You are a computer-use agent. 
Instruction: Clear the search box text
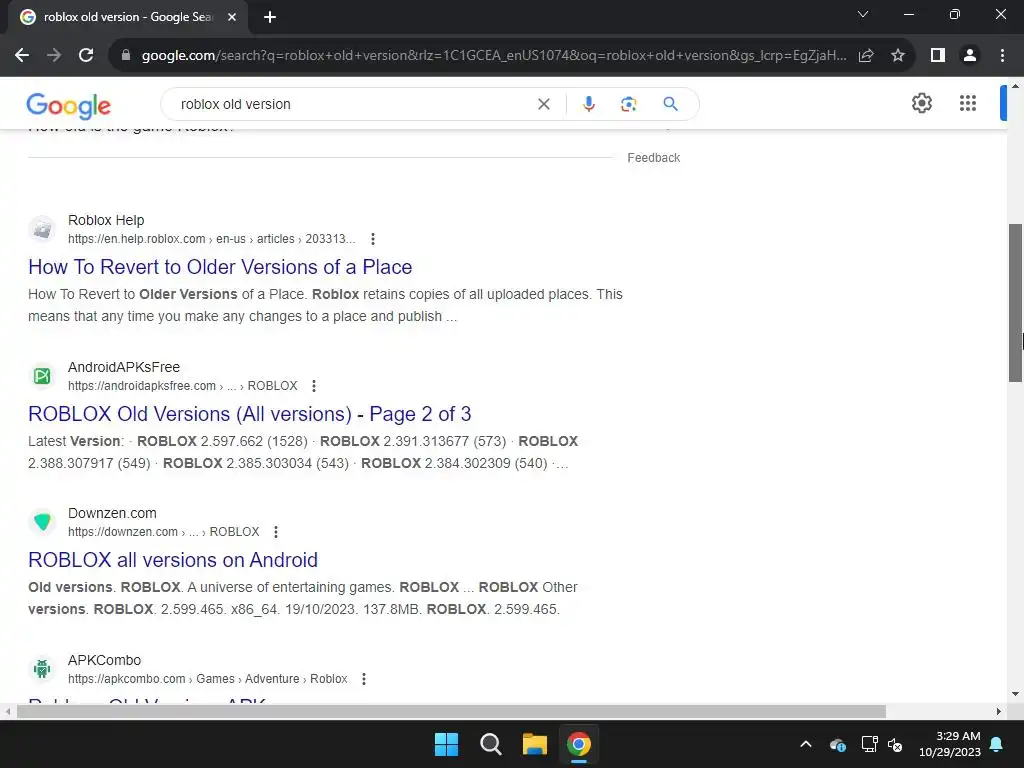(x=543, y=104)
